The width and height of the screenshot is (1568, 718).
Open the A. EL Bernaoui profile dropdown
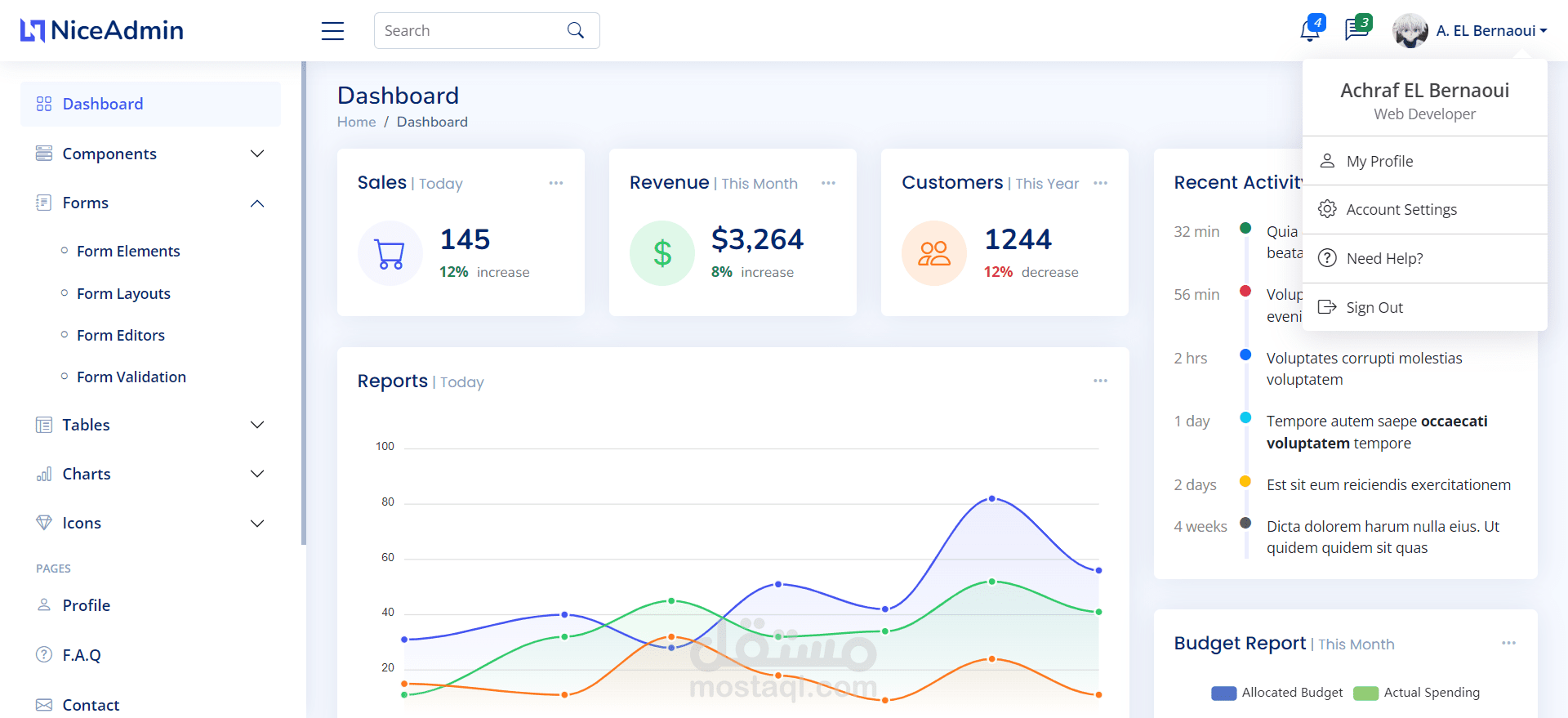[1470, 30]
